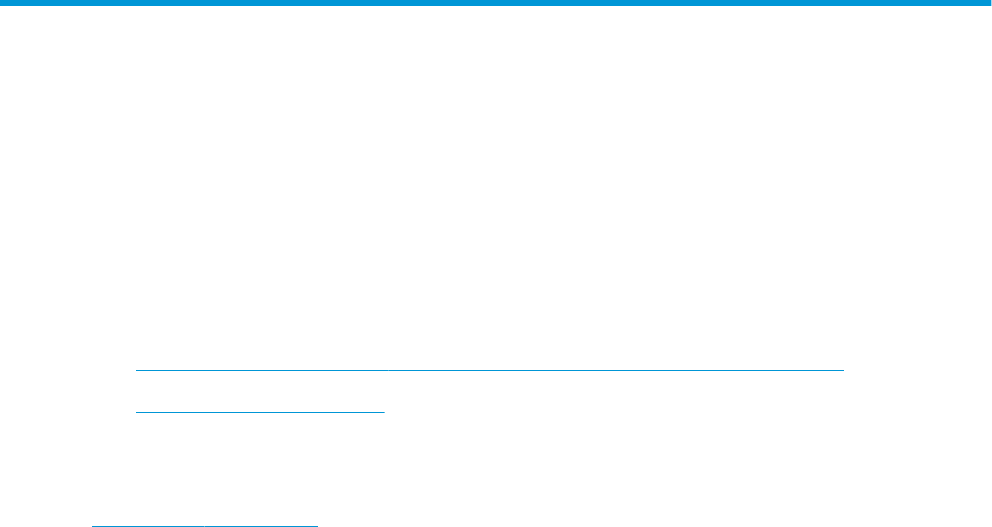Click the blank space below the second link
992x527 pixels.
[260, 468]
